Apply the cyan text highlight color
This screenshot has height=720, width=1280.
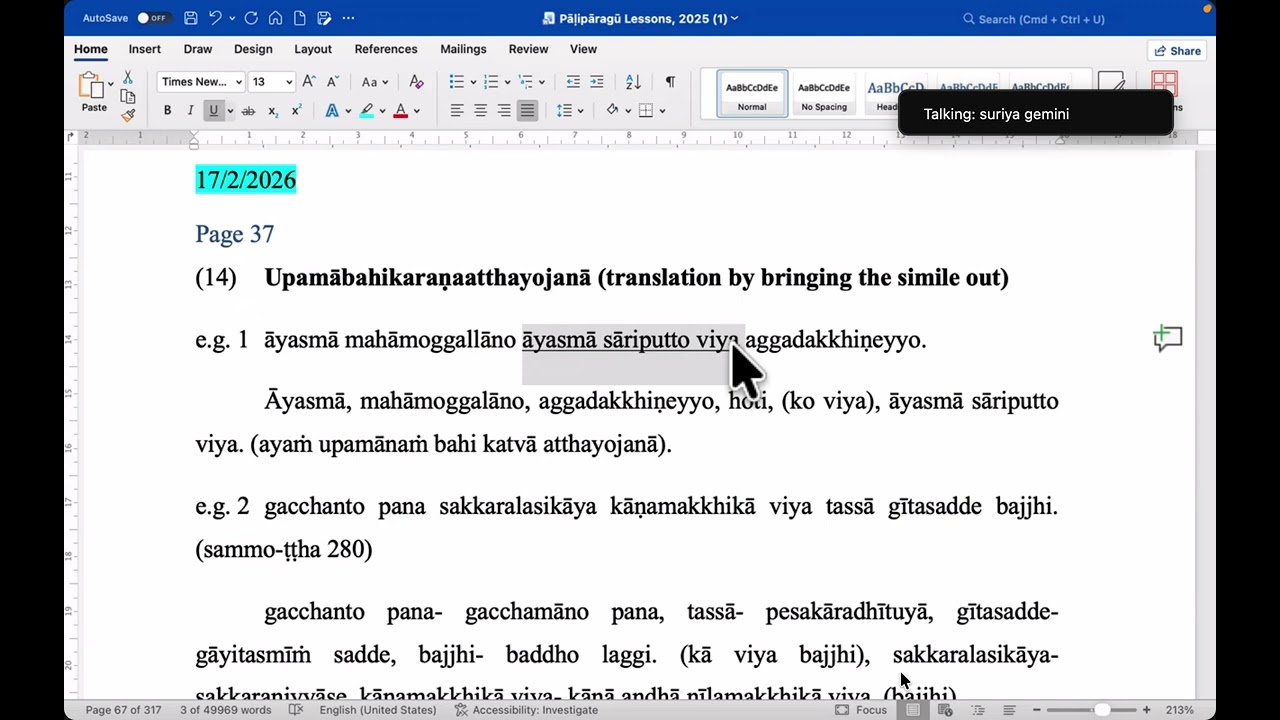point(367,110)
